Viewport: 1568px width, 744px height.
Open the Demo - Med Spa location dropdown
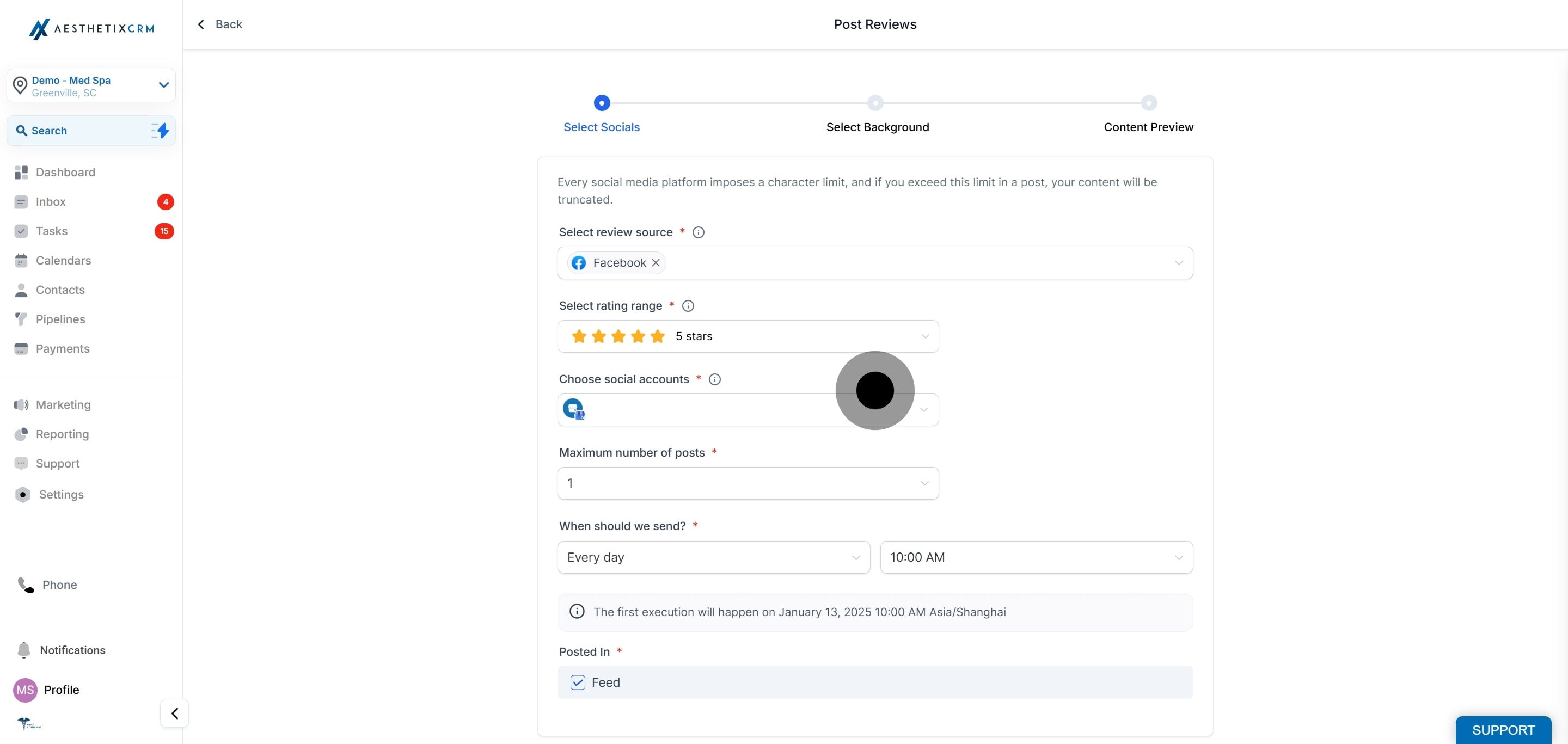tap(91, 85)
